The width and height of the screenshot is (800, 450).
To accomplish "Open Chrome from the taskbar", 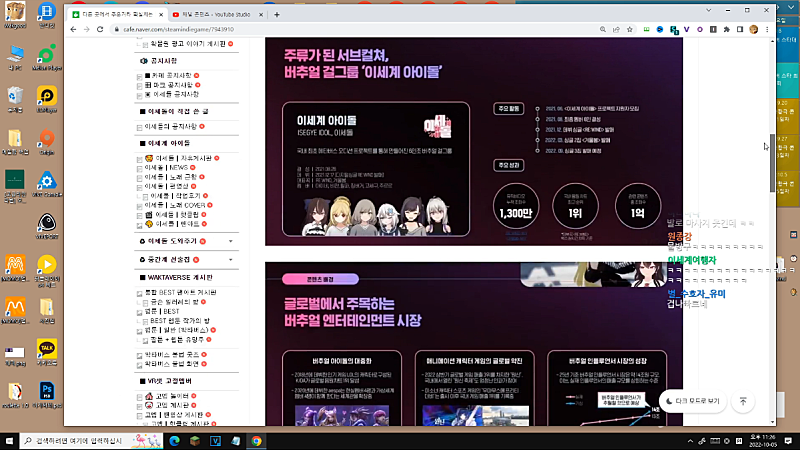I will [256, 441].
